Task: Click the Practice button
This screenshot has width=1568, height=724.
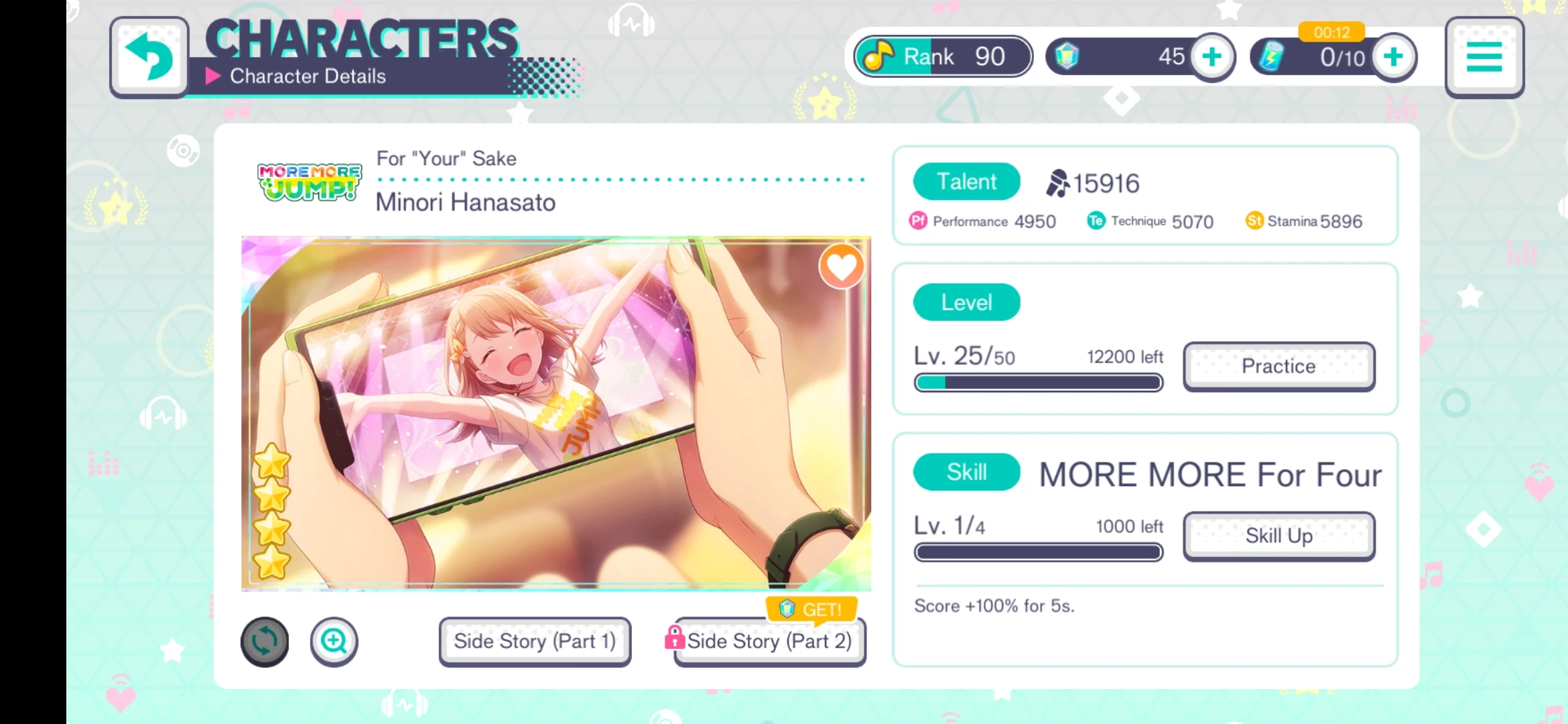Action: (1279, 366)
